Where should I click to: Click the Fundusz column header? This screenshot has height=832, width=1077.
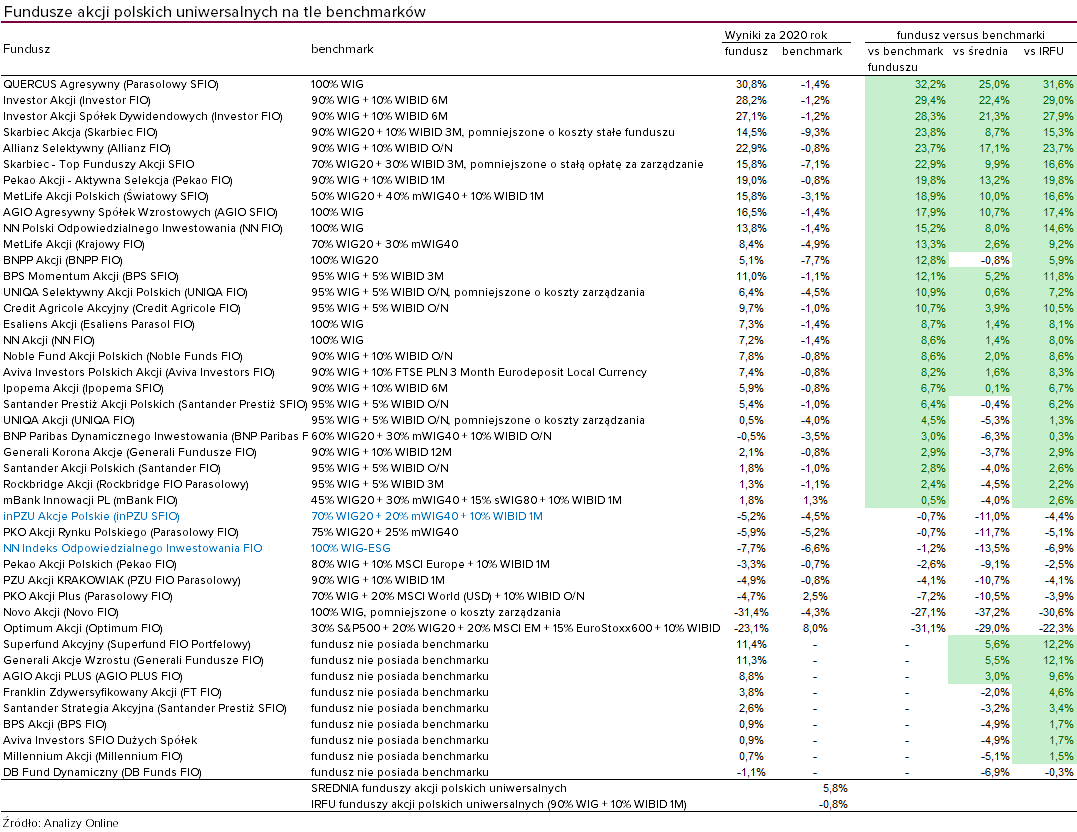[26, 49]
